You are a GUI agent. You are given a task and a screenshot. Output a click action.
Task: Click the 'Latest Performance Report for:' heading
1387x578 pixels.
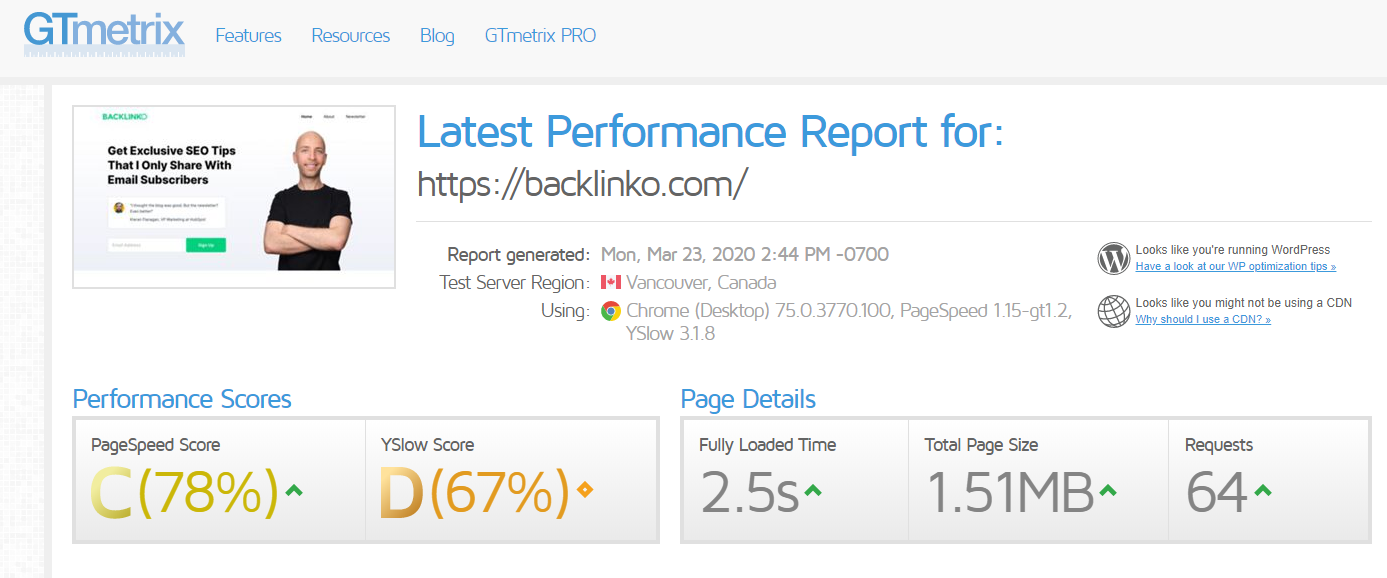[x=710, y=132]
